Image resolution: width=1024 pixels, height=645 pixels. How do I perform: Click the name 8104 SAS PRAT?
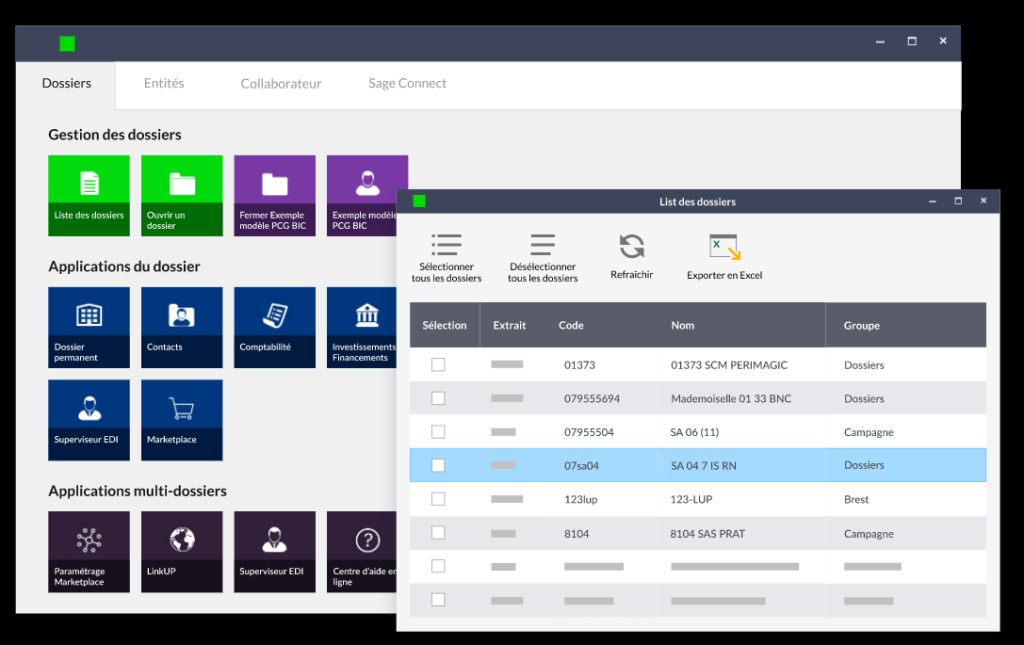(x=707, y=533)
